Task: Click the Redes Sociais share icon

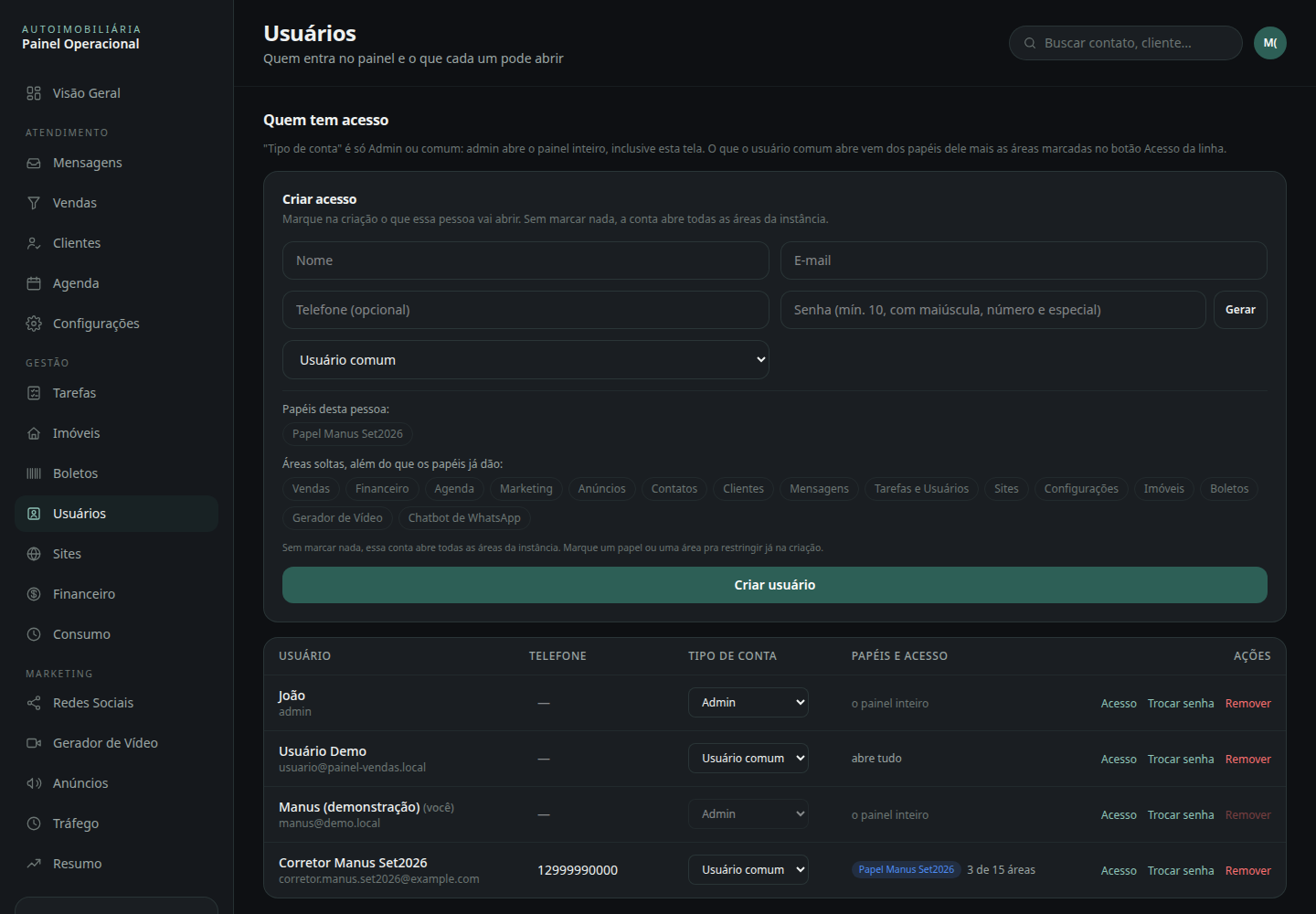Action: tap(34, 703)
